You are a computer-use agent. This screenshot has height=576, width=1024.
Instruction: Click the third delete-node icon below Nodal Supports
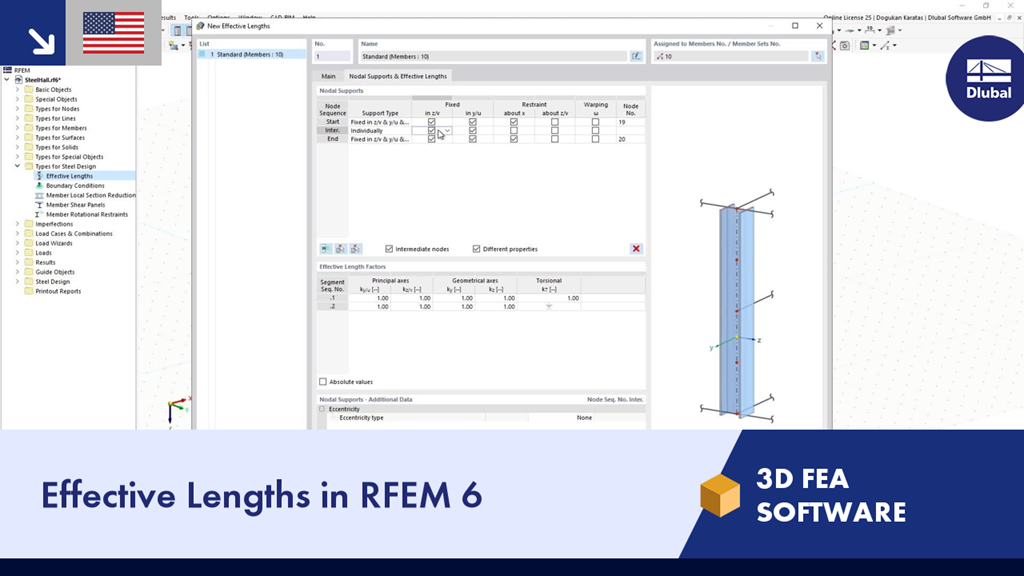click(x=356, y=249)
